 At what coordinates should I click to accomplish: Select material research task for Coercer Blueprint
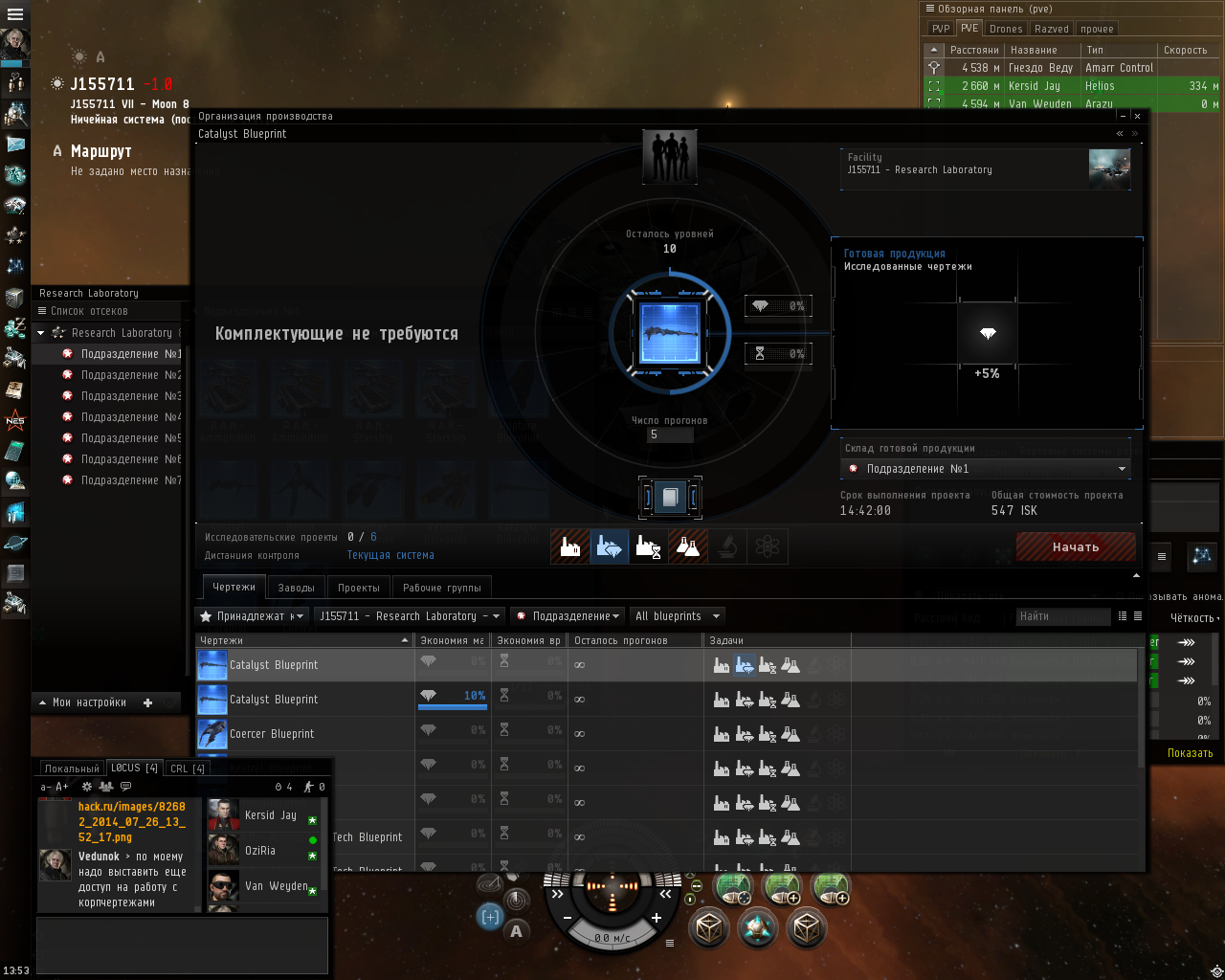pyautogui.click(x=745, y=734)
